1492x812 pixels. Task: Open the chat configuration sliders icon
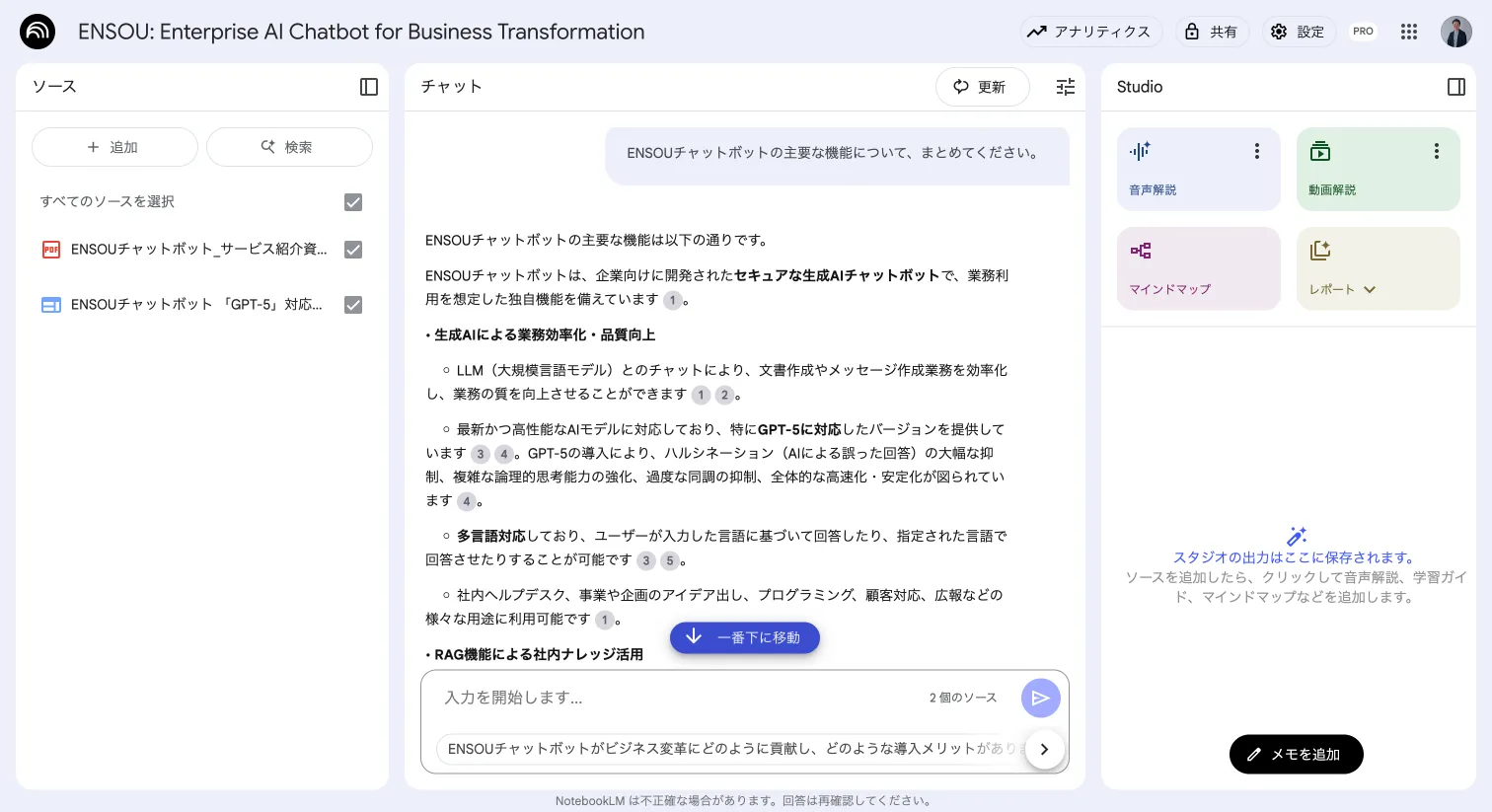(1066, 87)
